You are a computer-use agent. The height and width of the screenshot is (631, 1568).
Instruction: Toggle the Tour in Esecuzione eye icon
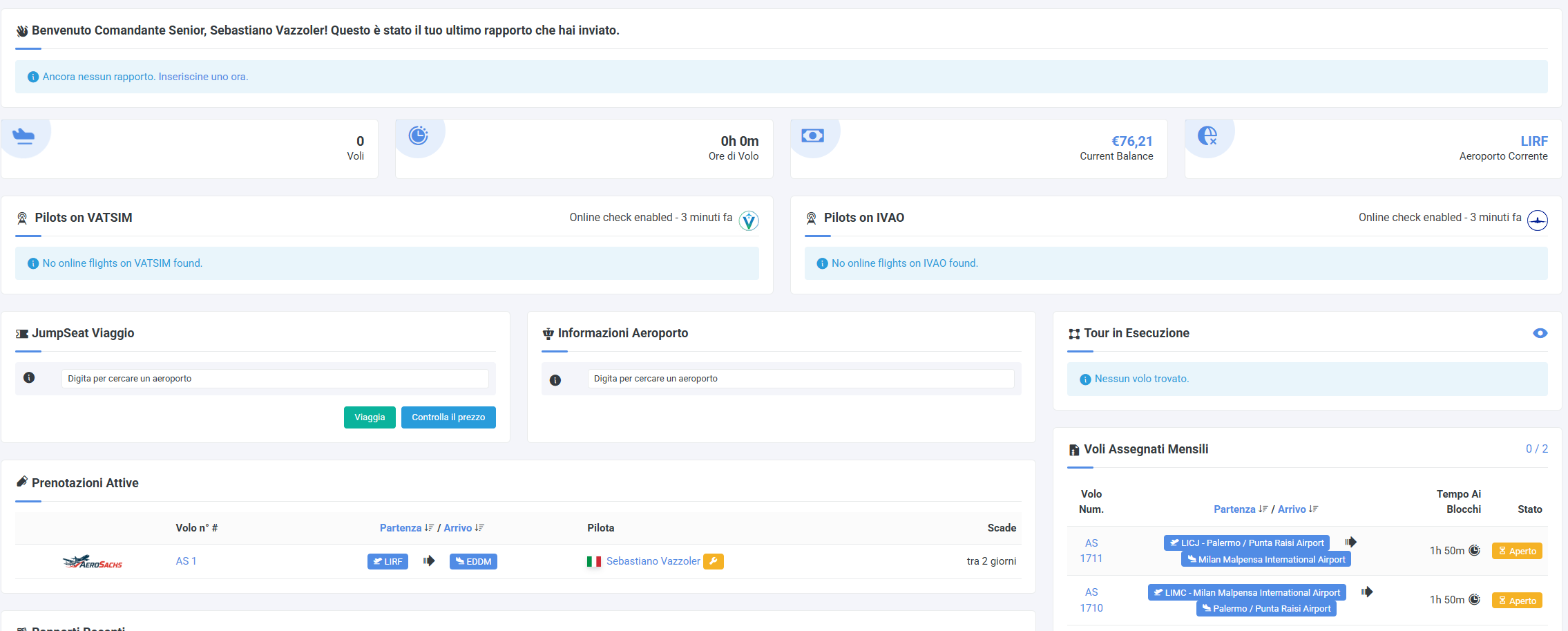coord(1540,333)
